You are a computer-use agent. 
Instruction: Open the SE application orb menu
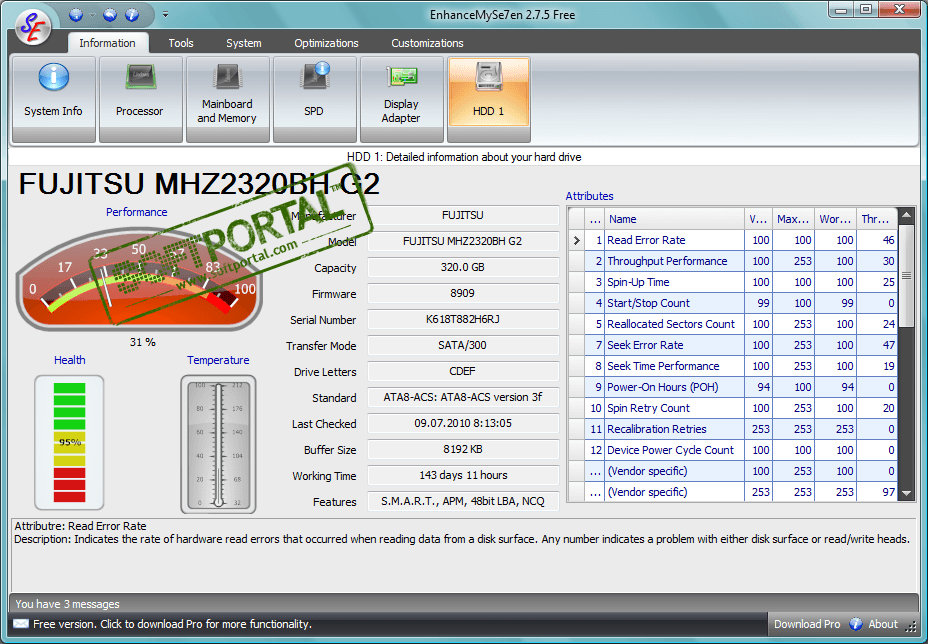(33, 27)
